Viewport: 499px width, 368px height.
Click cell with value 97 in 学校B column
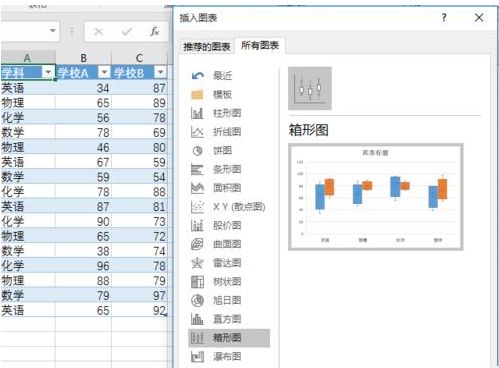139,295
